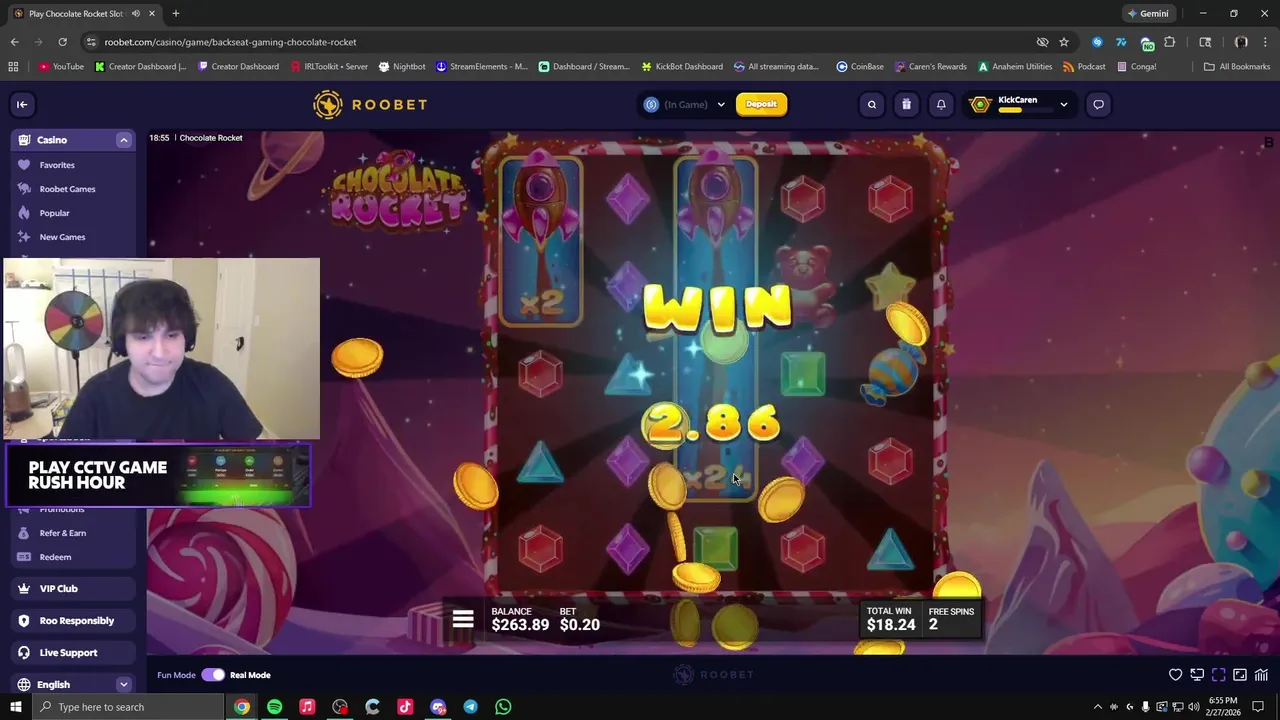Open the Podcast bookmark

tap(1084, 67)
